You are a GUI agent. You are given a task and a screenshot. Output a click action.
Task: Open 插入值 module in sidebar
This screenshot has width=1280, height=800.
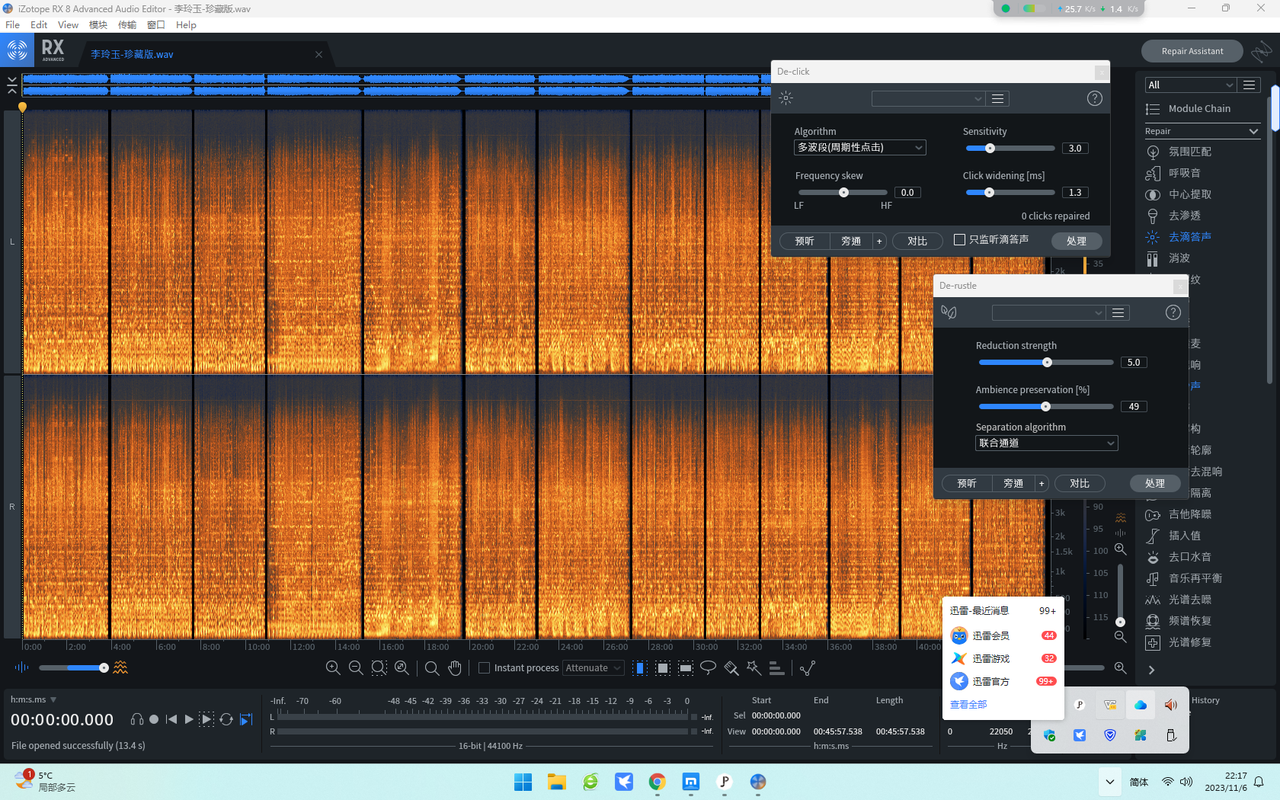[1184, 536]
